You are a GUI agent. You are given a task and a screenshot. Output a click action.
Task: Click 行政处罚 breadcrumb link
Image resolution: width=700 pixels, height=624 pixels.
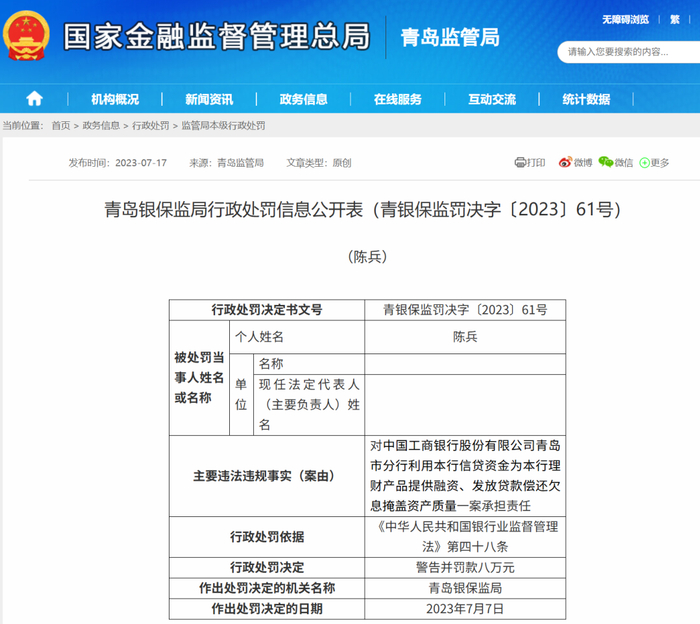[x=150, y=126]
